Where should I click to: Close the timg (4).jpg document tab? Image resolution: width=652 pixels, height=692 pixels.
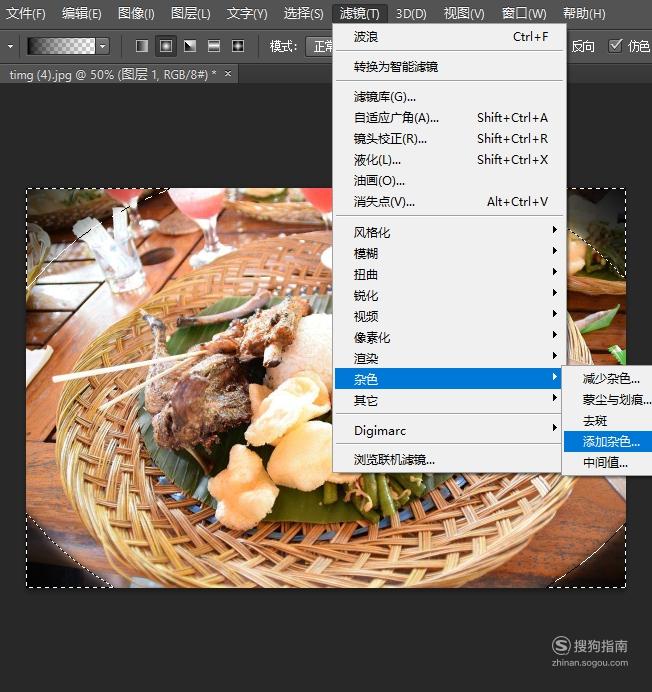(x=228, y=74)
